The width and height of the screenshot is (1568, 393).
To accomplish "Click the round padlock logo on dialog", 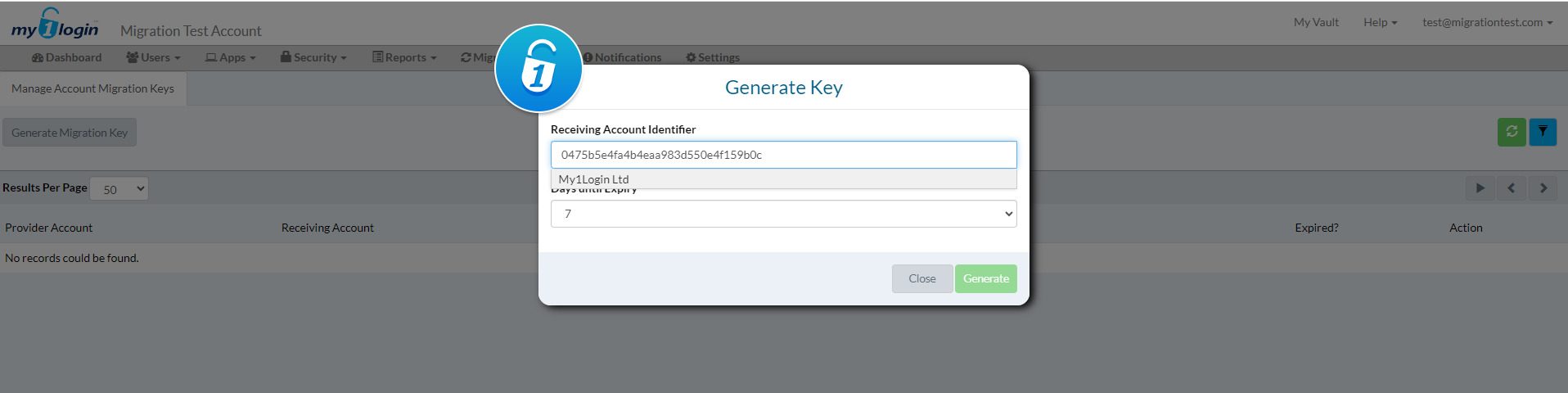I will (538, 69).
